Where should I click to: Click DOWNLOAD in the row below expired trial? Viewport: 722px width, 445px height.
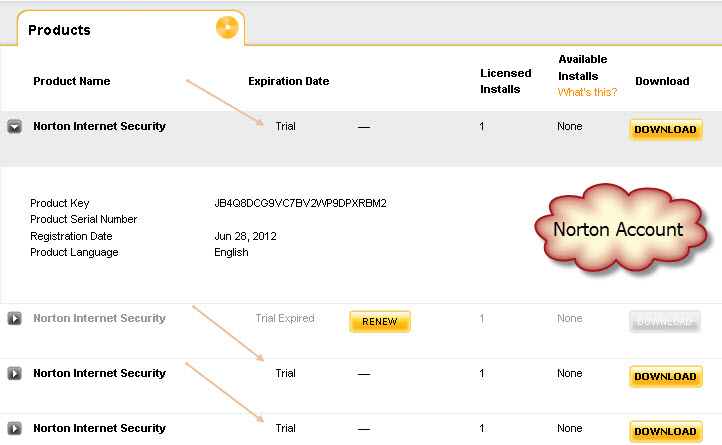click(665, 376)
